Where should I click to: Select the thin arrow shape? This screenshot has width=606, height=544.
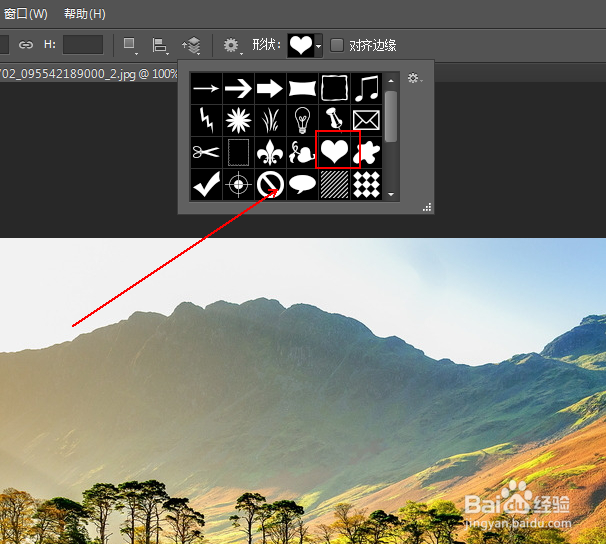pos(206,88)
